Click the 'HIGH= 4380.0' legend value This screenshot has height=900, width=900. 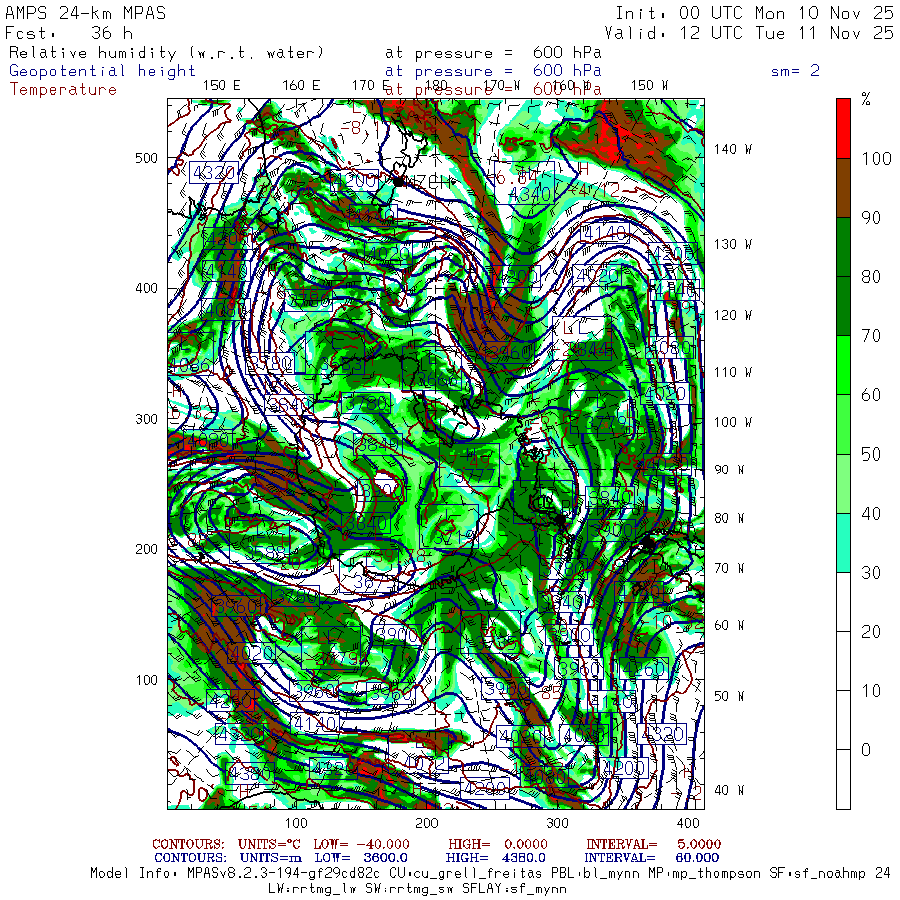click(495, 858)
